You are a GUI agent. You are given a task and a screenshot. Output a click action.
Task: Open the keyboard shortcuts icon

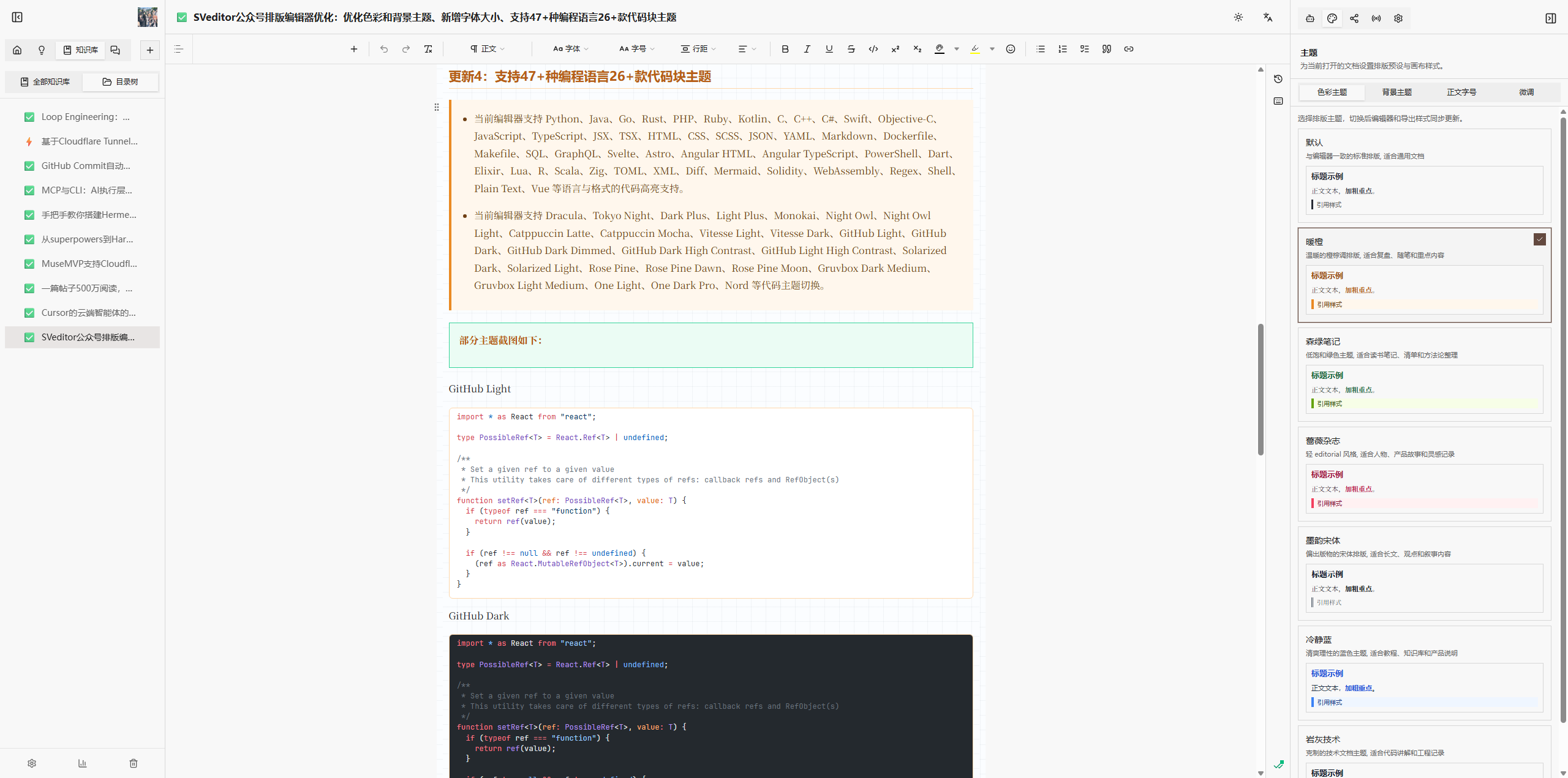(x=1278, y=101)
